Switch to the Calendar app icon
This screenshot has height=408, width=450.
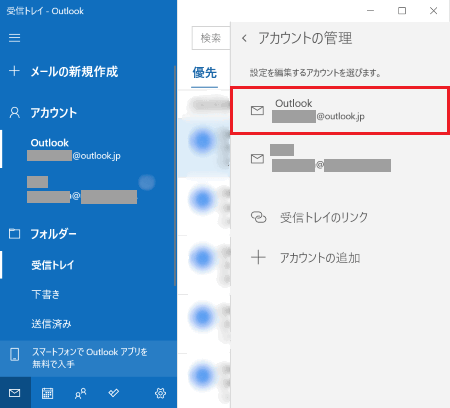pyautogui.click(x=47, y=393)
